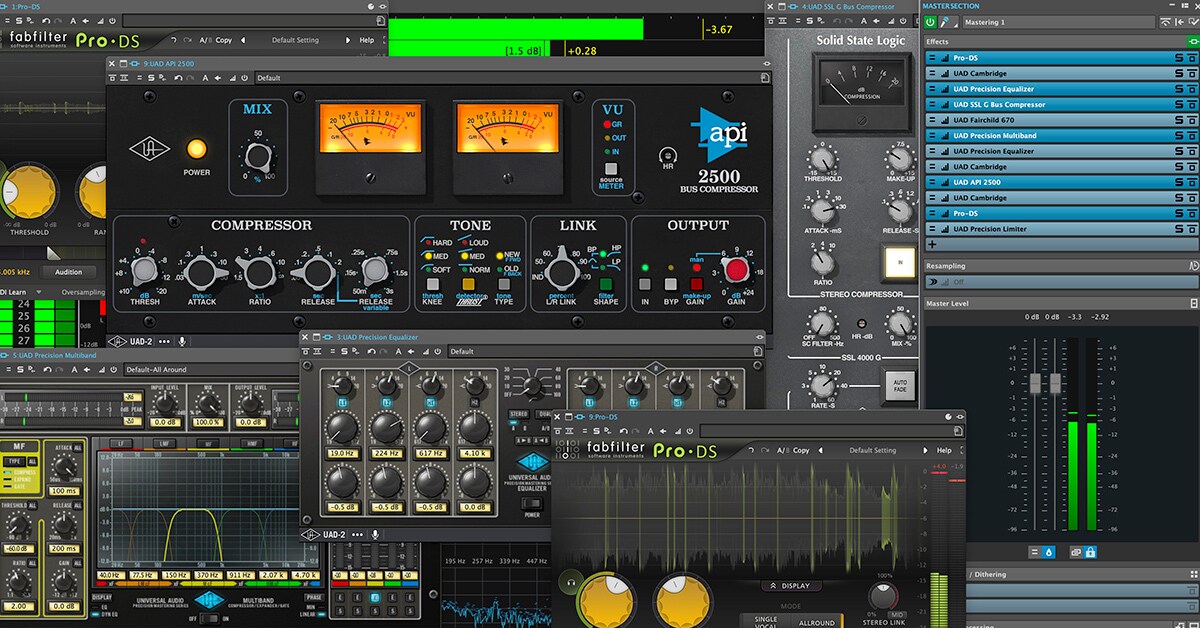1200x628 pixels.
Task: Click API 2500 HR headroom control
Action: pos(666,155)
